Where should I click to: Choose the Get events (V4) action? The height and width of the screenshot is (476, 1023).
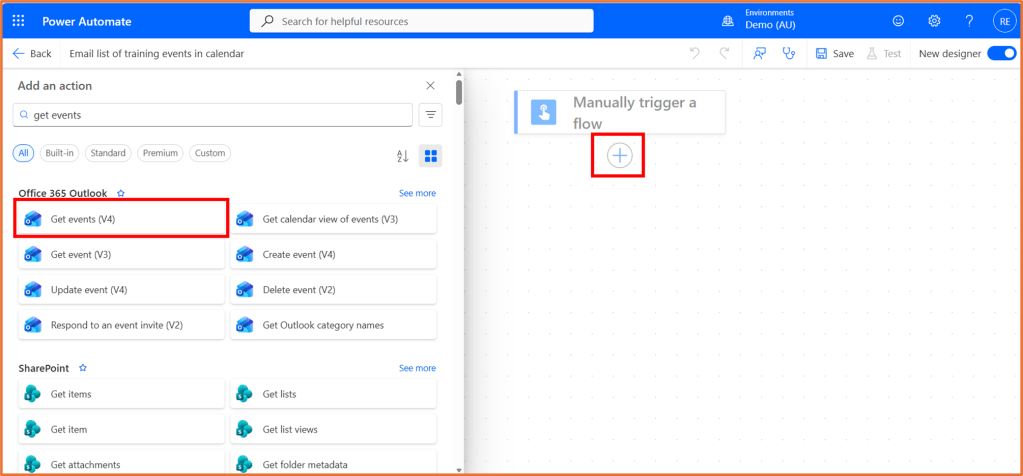(x=121, y=219)
